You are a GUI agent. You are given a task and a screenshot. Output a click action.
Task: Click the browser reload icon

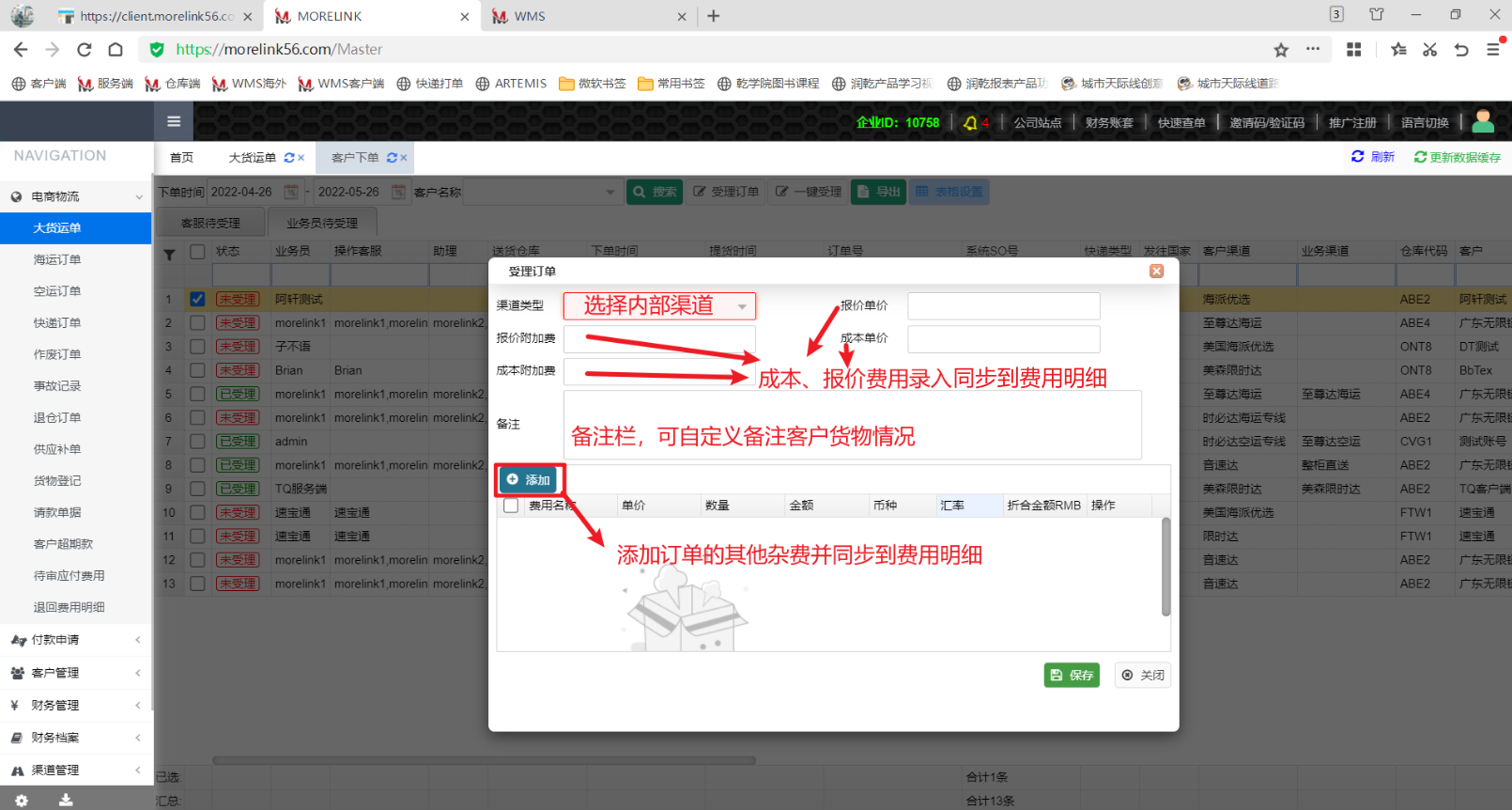pos(85,50)
